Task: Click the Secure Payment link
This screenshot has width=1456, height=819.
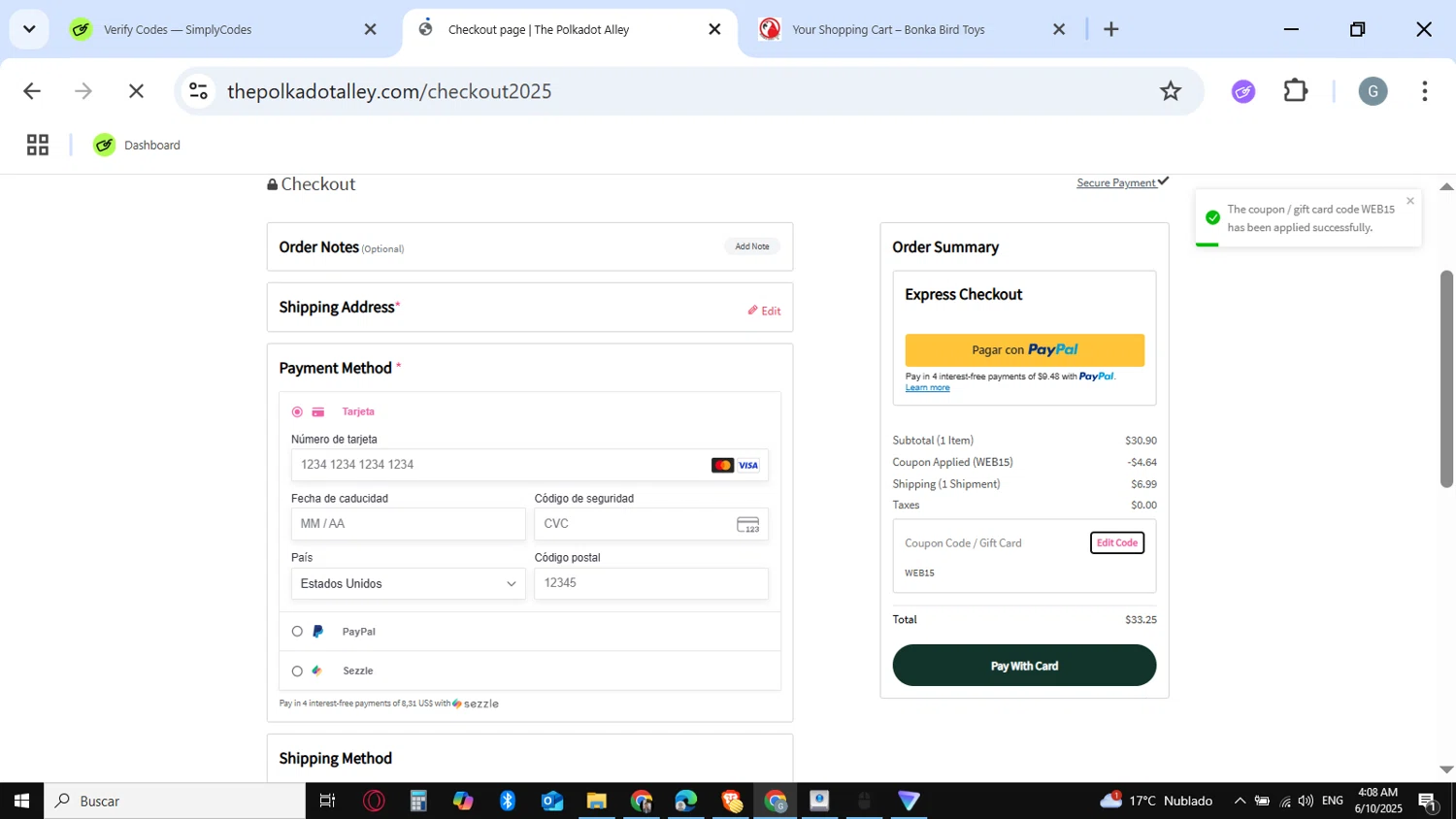Action: tap(1122, 182)
